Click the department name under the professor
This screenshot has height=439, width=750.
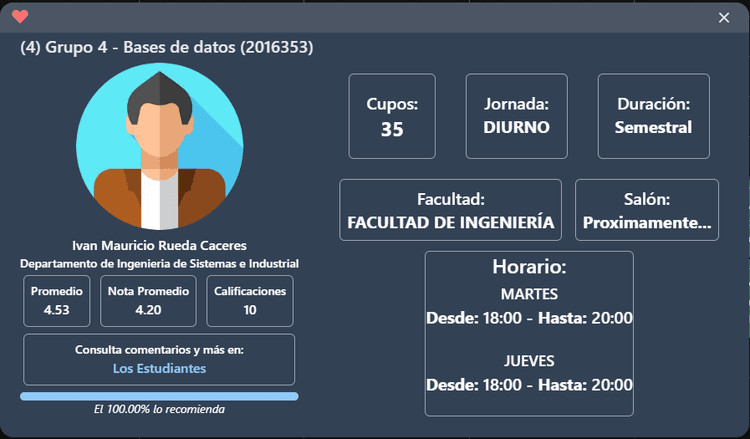pyautogui.click(x=159, y=263)
